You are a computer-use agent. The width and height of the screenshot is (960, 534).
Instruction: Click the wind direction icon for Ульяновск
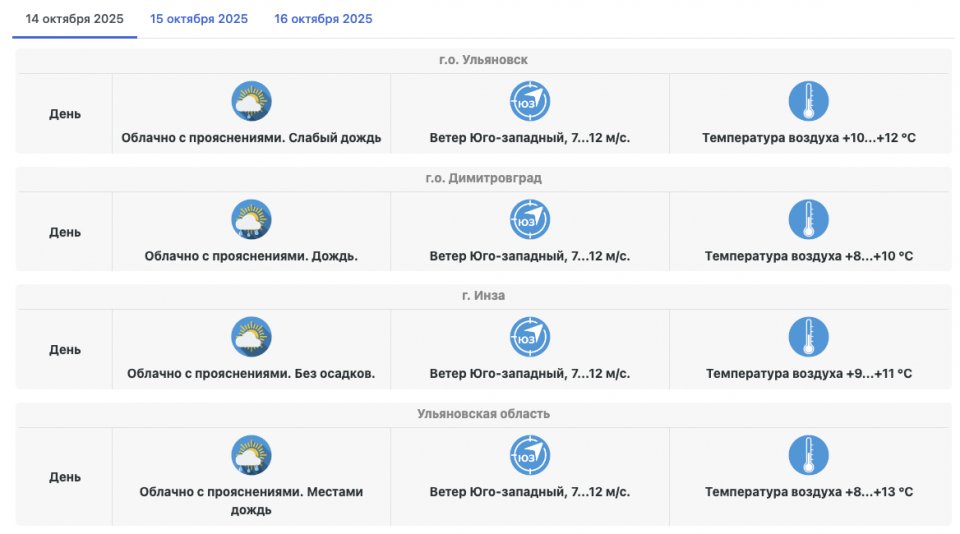click(x=530, y=101)
